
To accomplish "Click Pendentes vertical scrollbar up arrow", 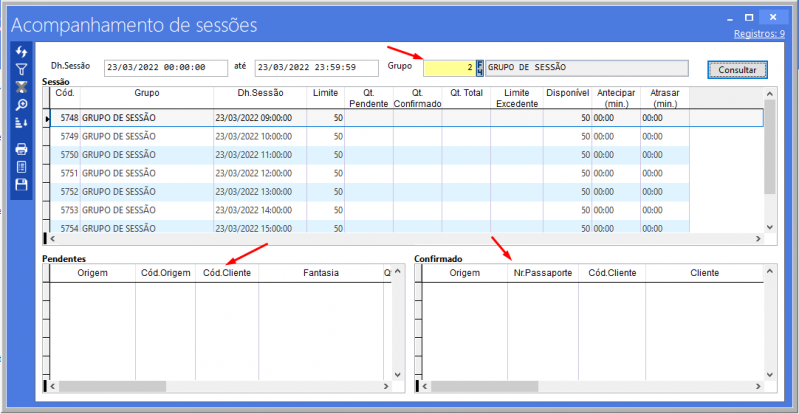I will pyautogui.click(x=398, y=271).
